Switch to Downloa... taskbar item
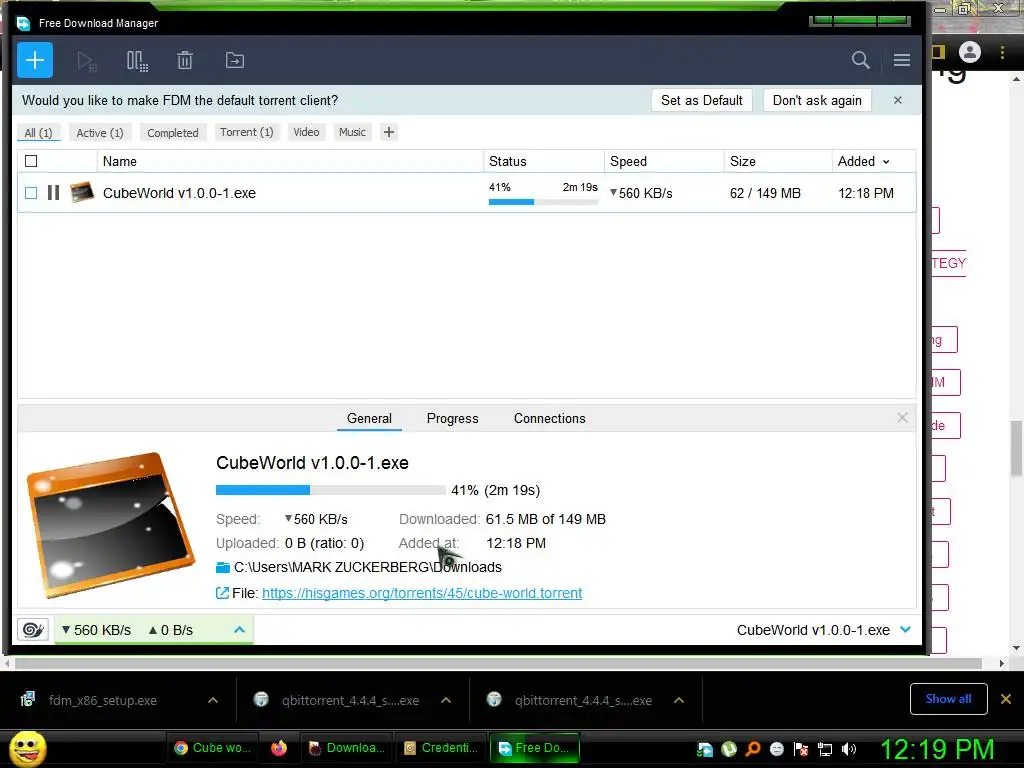Screen dimensions: 1024x768 click(x=346, y=748)
